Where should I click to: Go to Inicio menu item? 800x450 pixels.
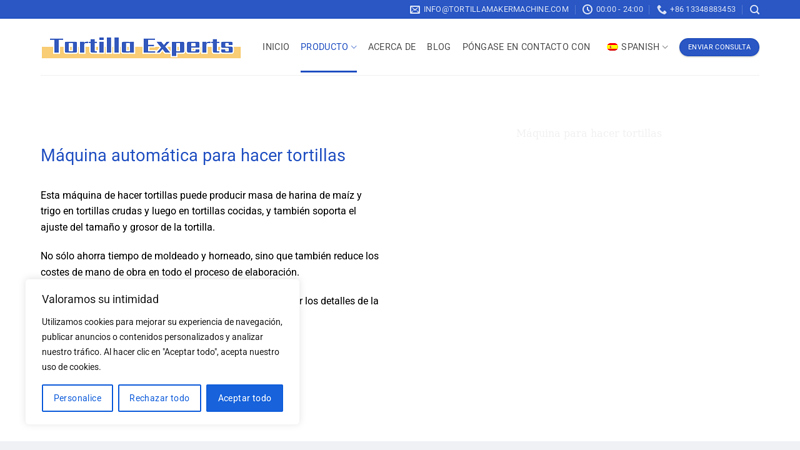(276, 47)
